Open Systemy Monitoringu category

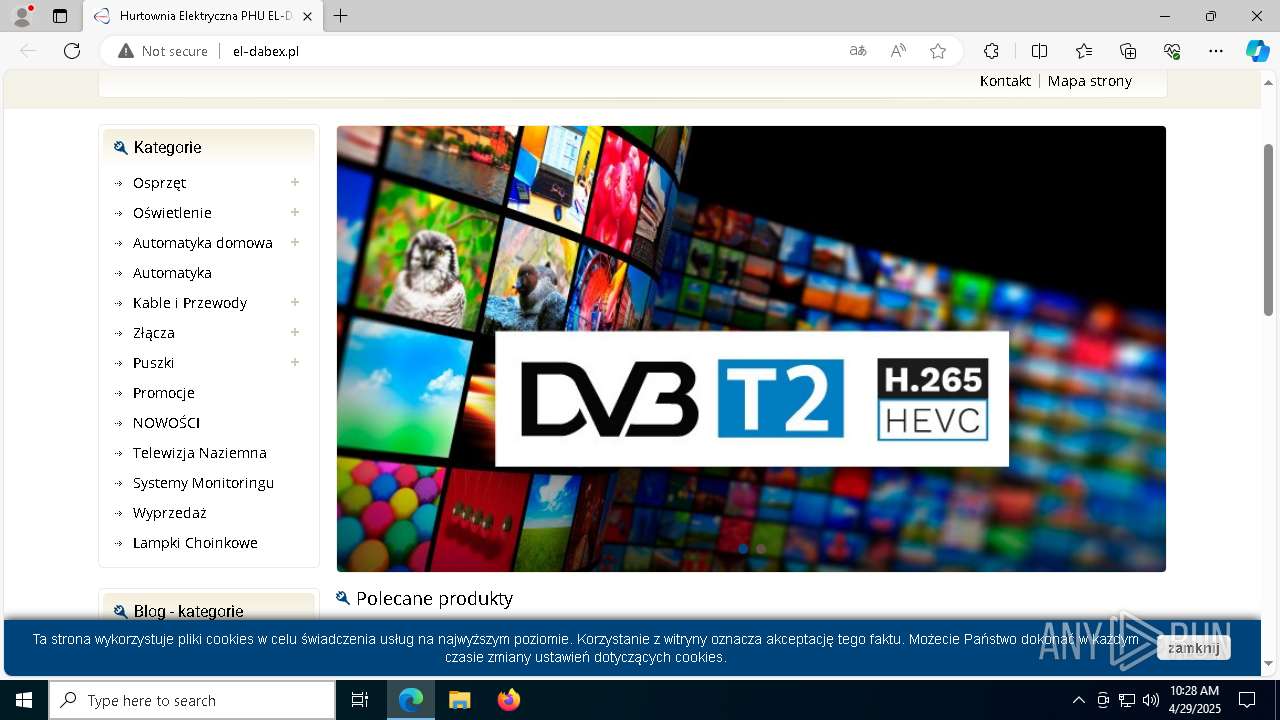203,483
